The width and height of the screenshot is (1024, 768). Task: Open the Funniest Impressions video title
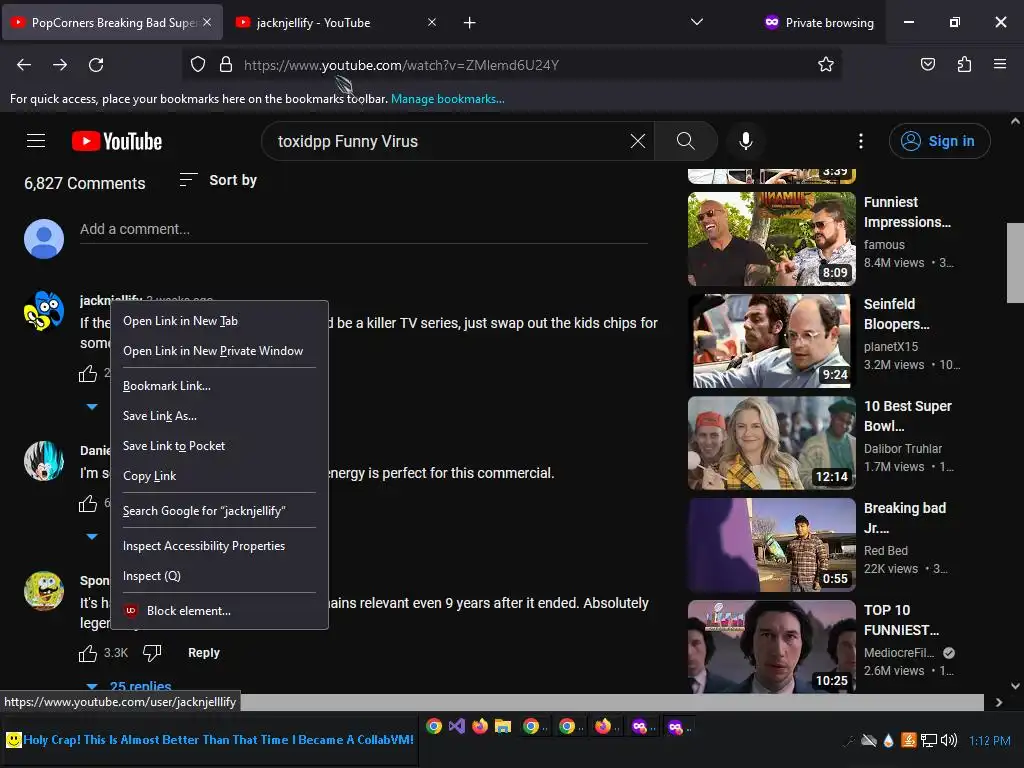pyautogui.click(x=907, y=212)
